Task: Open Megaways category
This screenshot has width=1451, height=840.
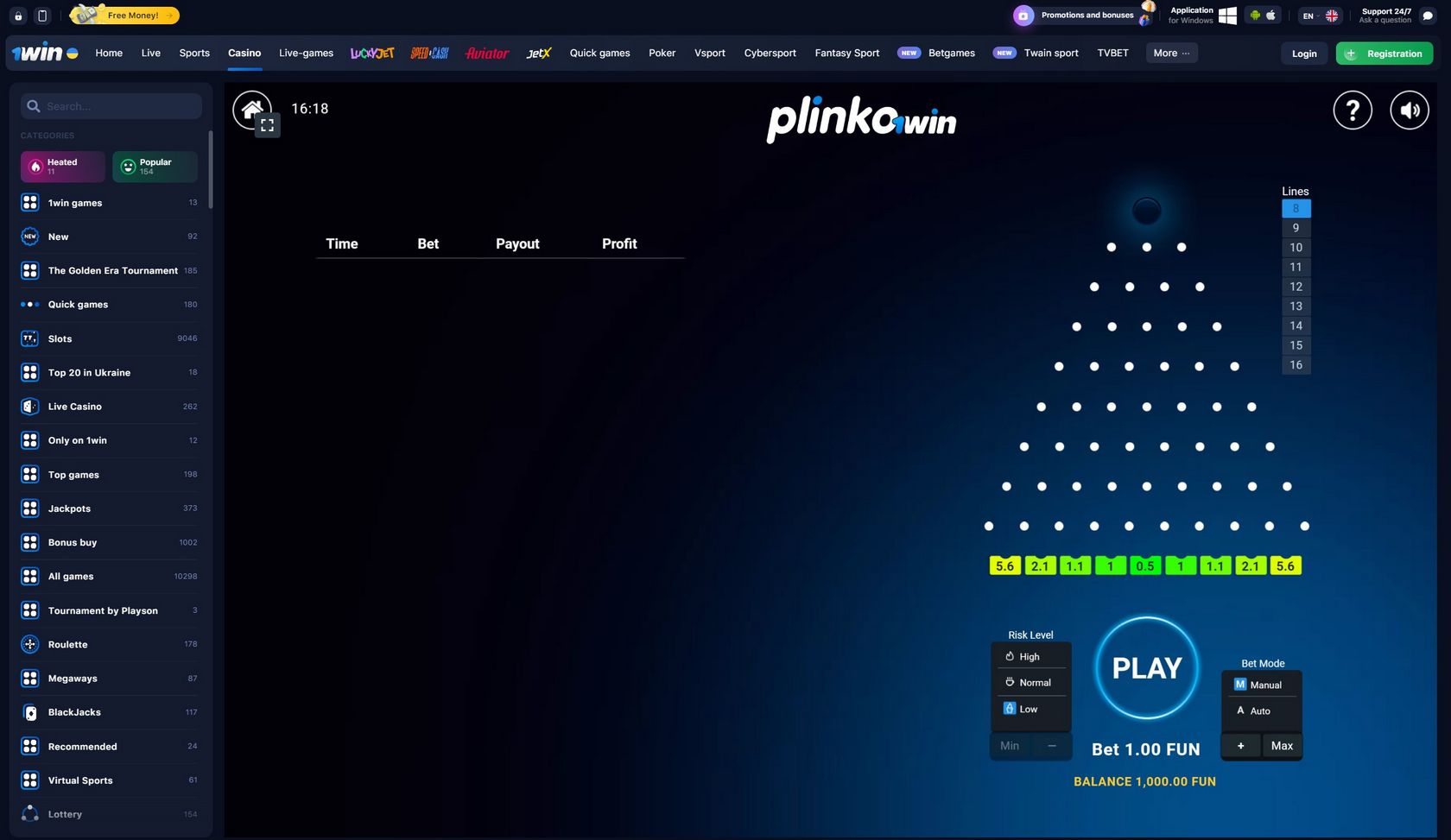Action: click(109, 679)
